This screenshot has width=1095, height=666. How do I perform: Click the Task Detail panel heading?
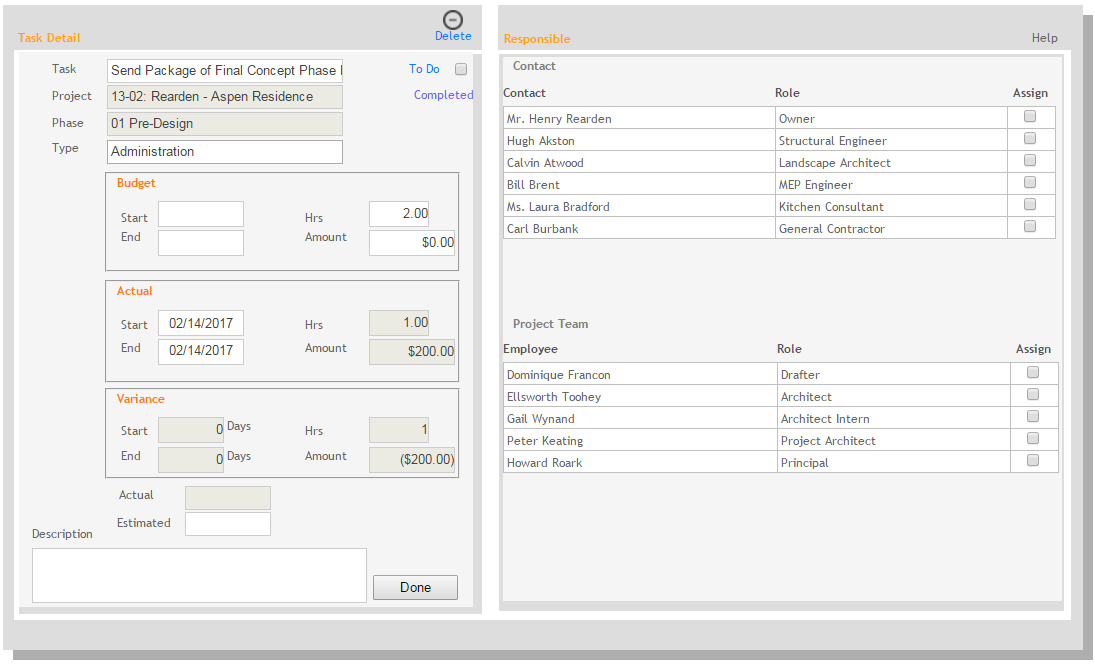click(x=49, y=38)
